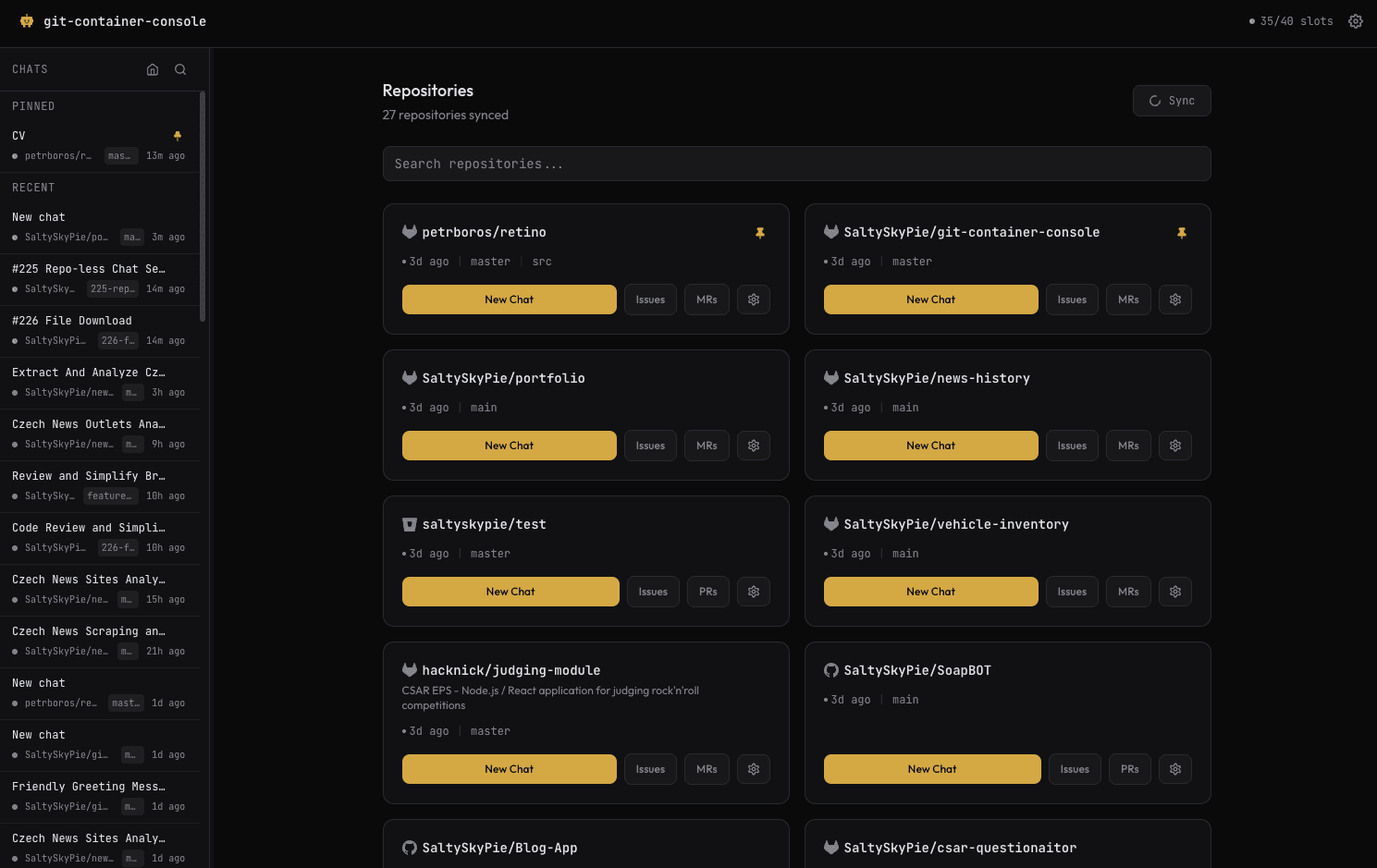1377x868 pixels.
Task: Unpin the petrboros/retino repository
Action: (x=760, y=233)
